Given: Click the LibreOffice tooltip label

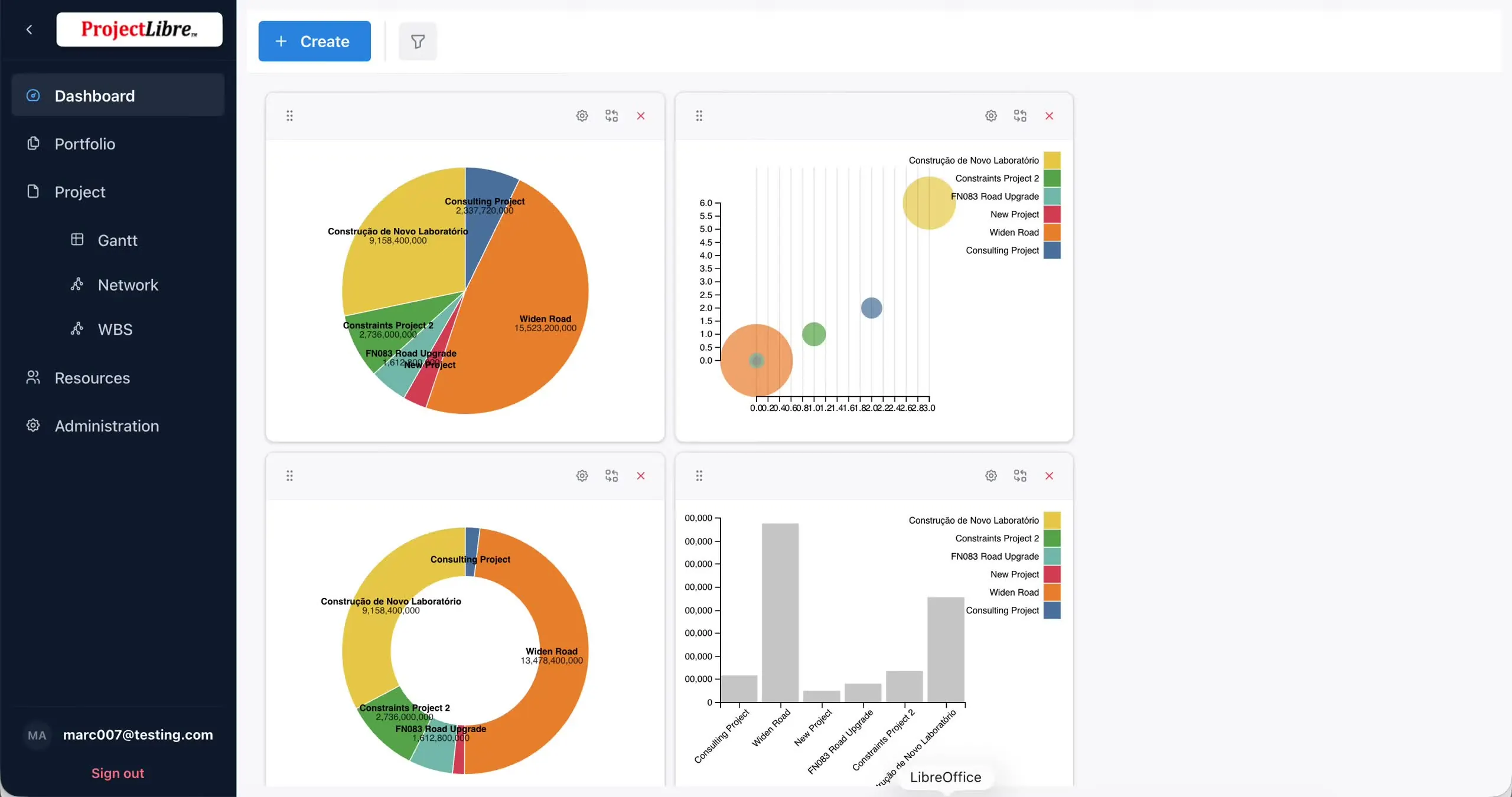Looking at the screenshot, I should (x=946, y=777).
